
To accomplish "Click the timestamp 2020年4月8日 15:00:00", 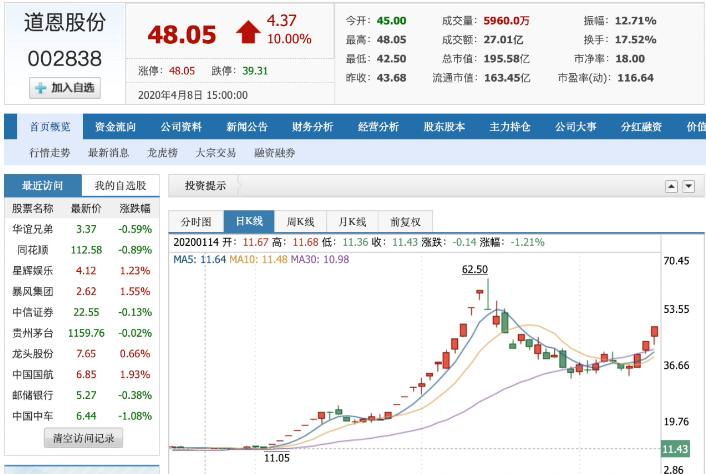I will coord(193,95).
